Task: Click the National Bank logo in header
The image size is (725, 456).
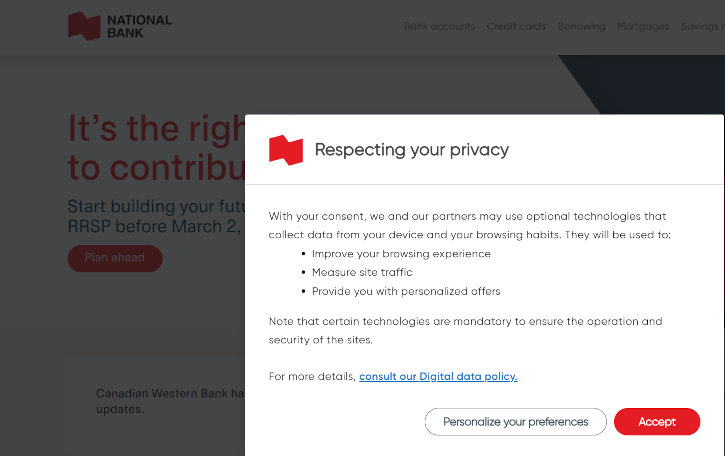Action: click(x=120, y=26)
